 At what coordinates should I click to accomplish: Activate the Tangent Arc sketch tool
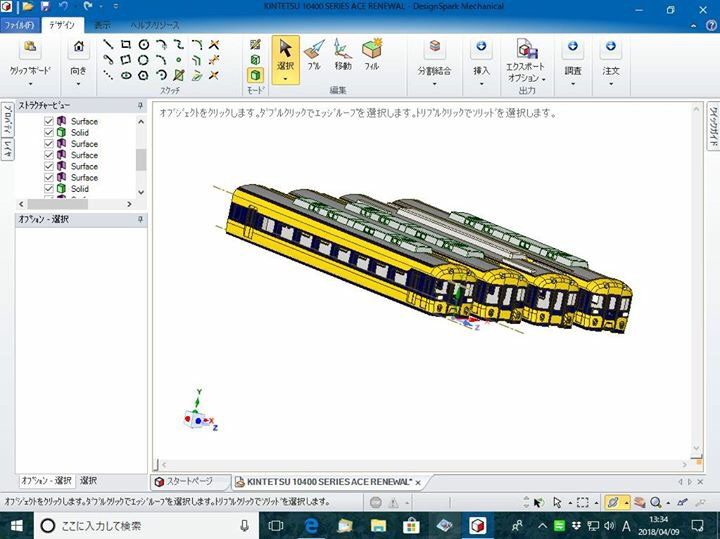point(162,45)
